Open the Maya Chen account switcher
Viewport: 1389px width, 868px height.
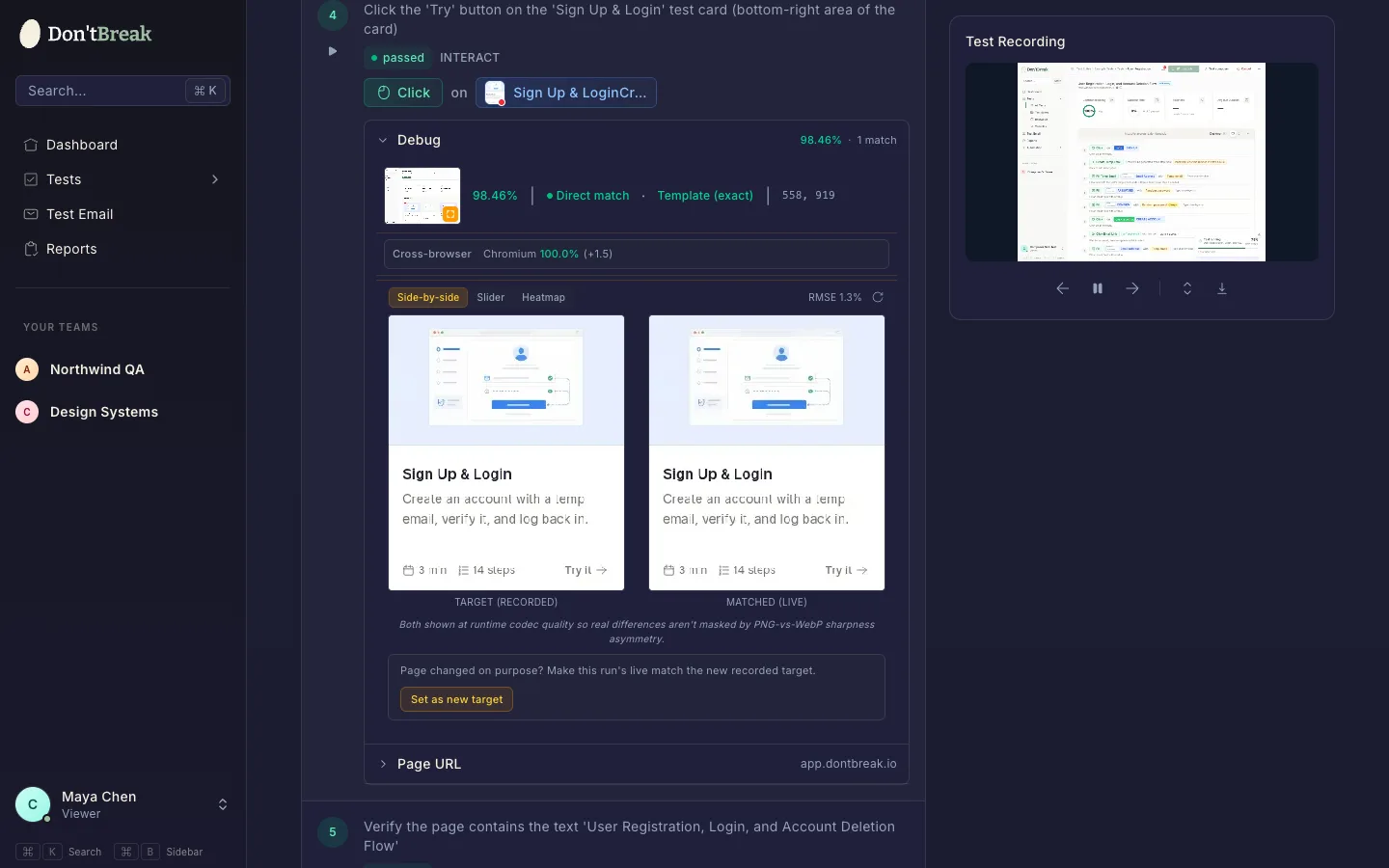(x=123, y=804)
